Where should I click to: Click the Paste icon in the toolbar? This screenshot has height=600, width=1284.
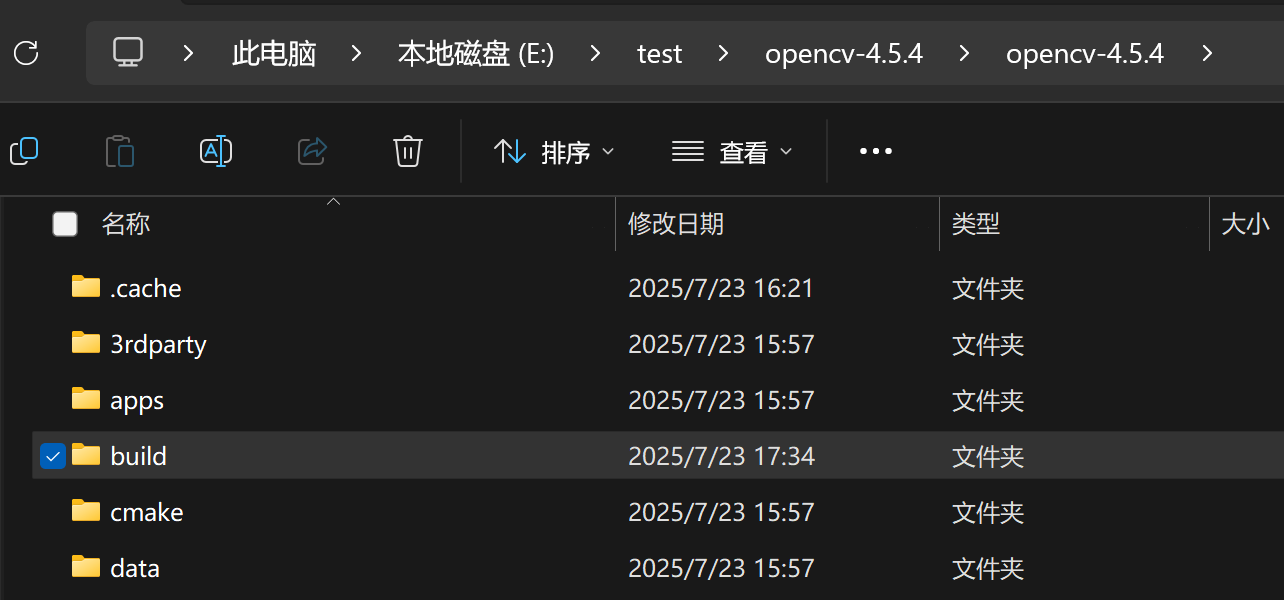(x=120, y=151)
